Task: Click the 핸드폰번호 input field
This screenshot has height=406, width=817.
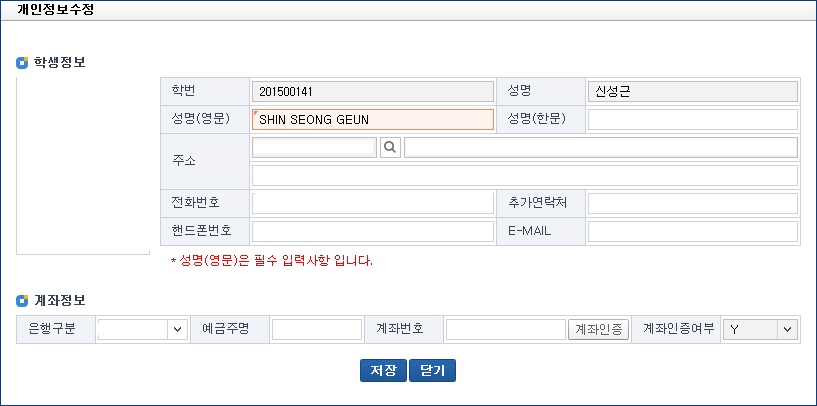Action: tap(373, 231)
